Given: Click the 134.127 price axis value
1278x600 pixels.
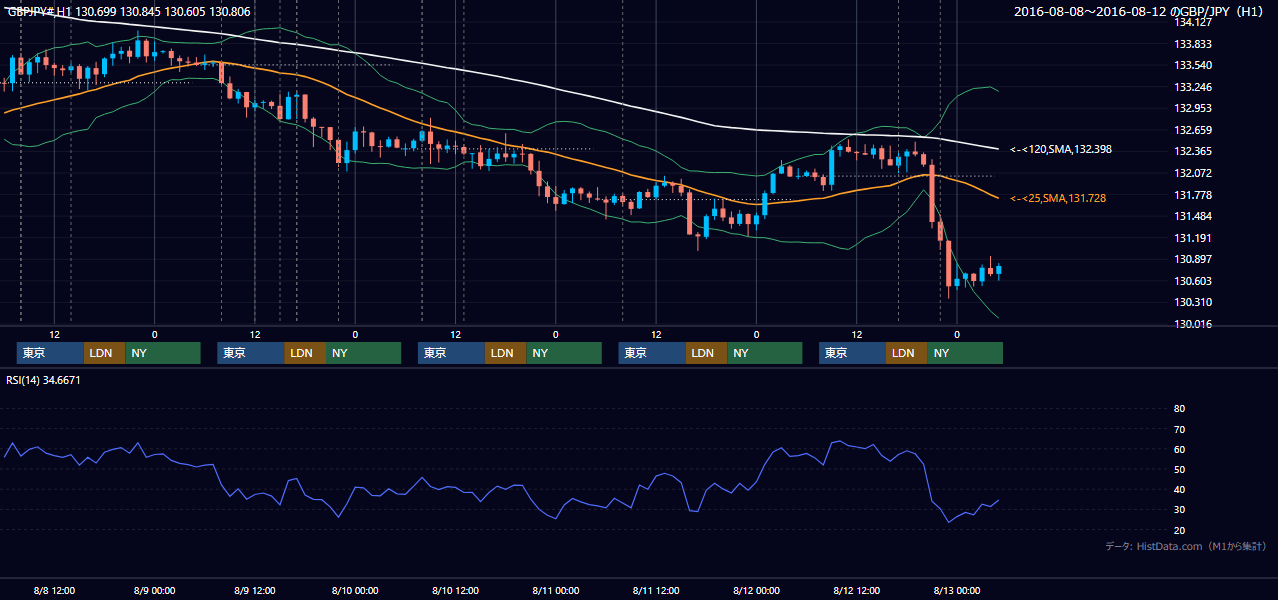Looking at the screenshot, I should pyautogui.click(x=1192, y=22).
